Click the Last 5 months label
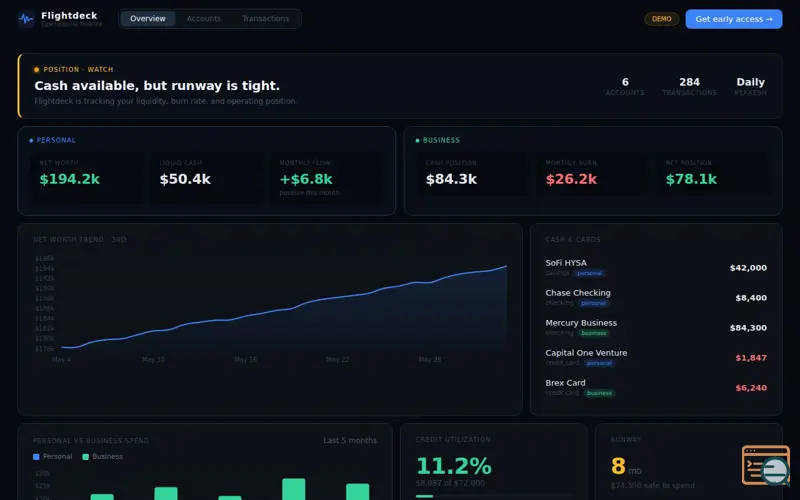The height and width of the screenshot is (500, 800). [350, 440]
